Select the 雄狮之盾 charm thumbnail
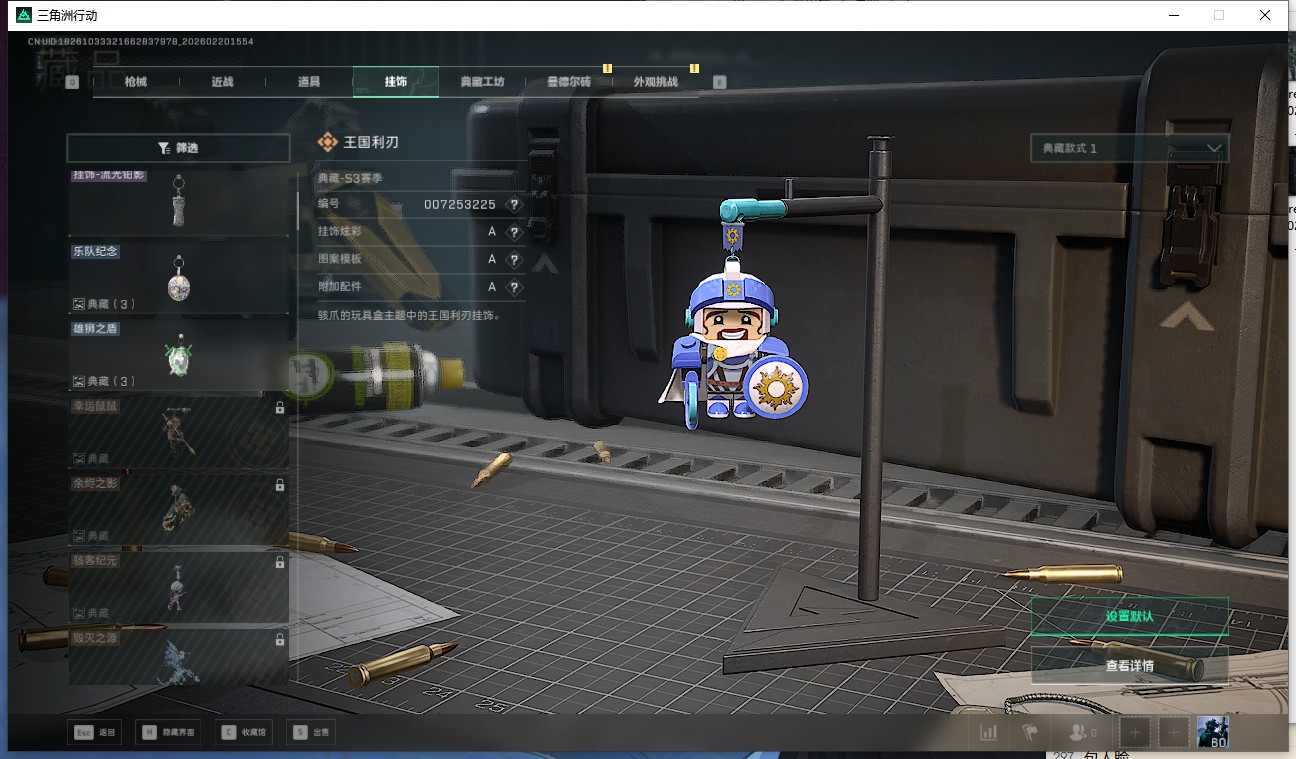Screen dimensions: 1296x759 (x=178, y=357)
